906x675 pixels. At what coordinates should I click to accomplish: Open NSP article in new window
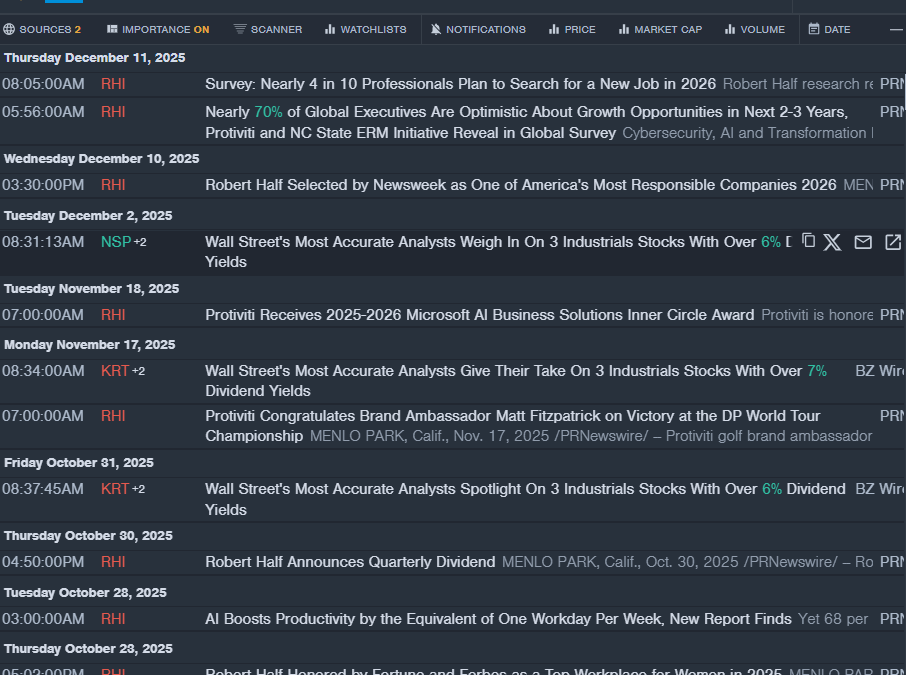tap(893, 242)
